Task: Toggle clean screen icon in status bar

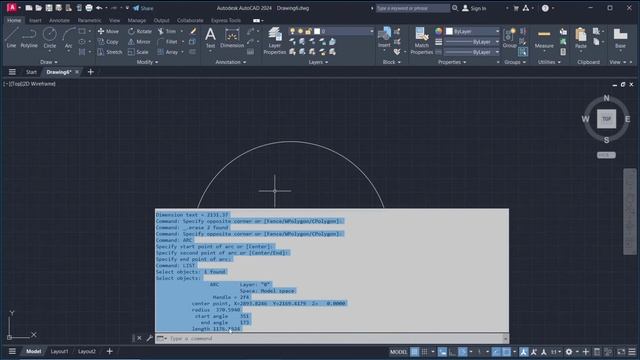Action: click(x=621, y=351)
